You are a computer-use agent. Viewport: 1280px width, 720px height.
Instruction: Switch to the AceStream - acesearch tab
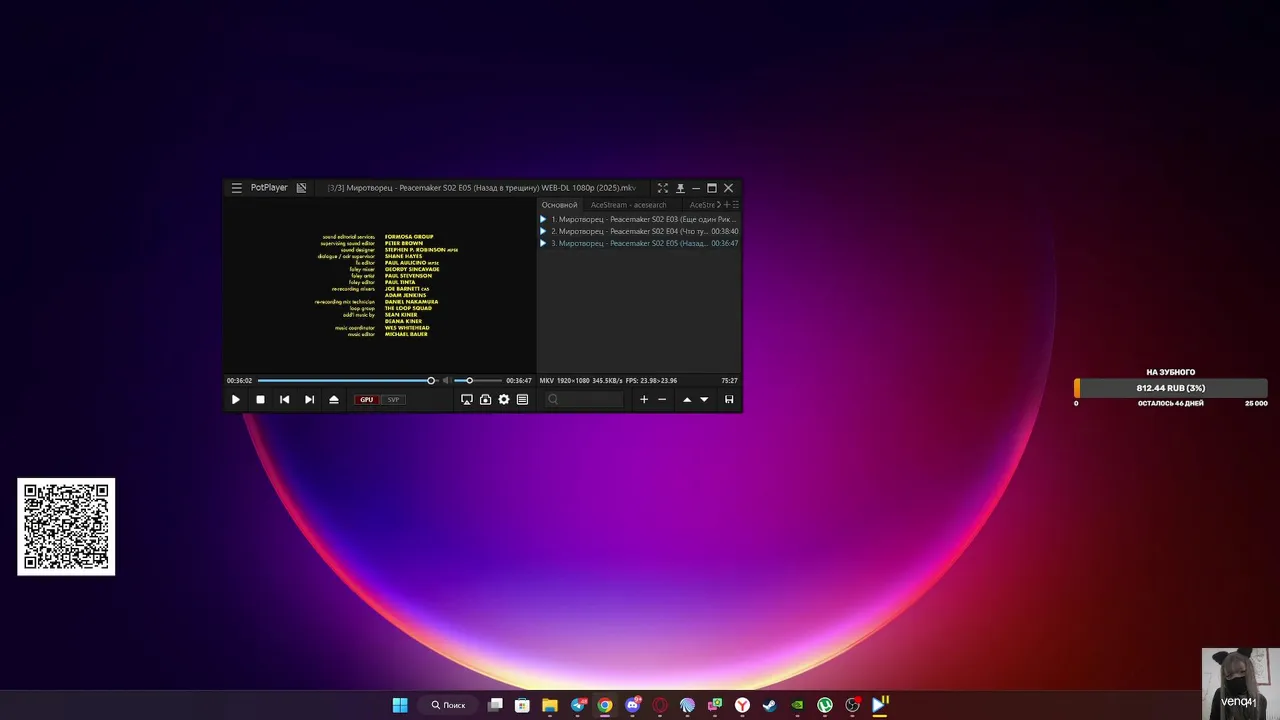pyautogui.click(x=628, y=205)
